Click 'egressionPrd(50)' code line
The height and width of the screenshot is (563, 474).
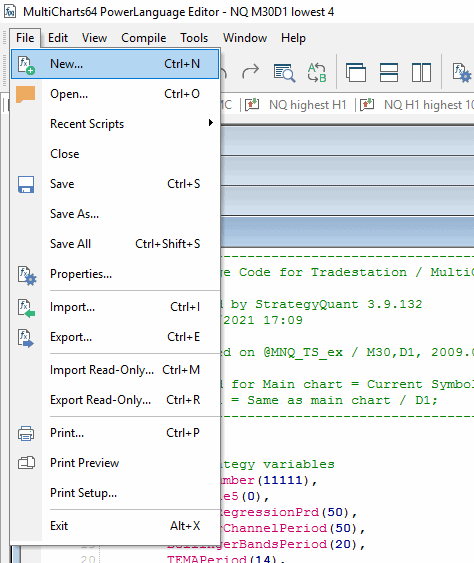(288, 512)
